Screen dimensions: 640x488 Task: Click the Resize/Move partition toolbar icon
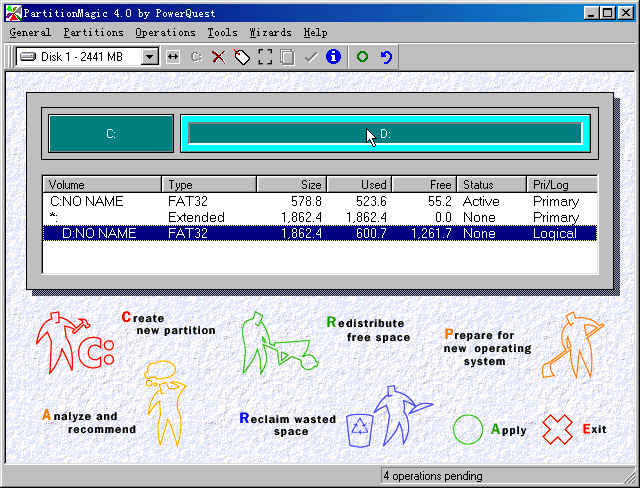pos(173,57)
